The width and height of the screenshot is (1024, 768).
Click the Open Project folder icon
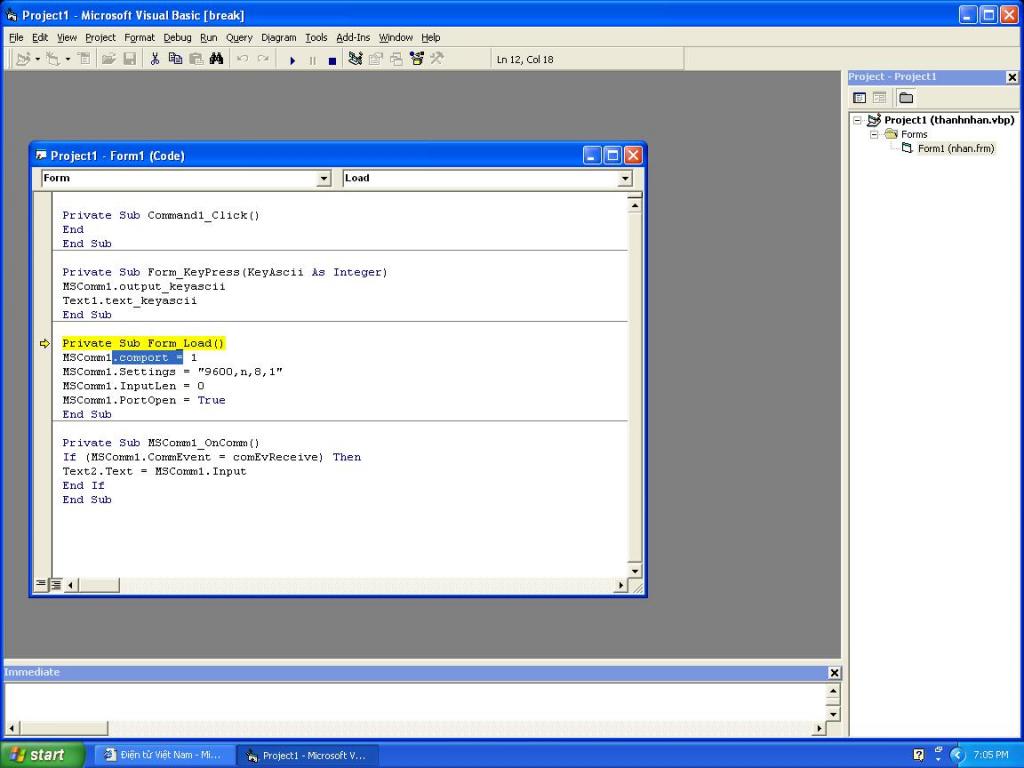(108, 59)
